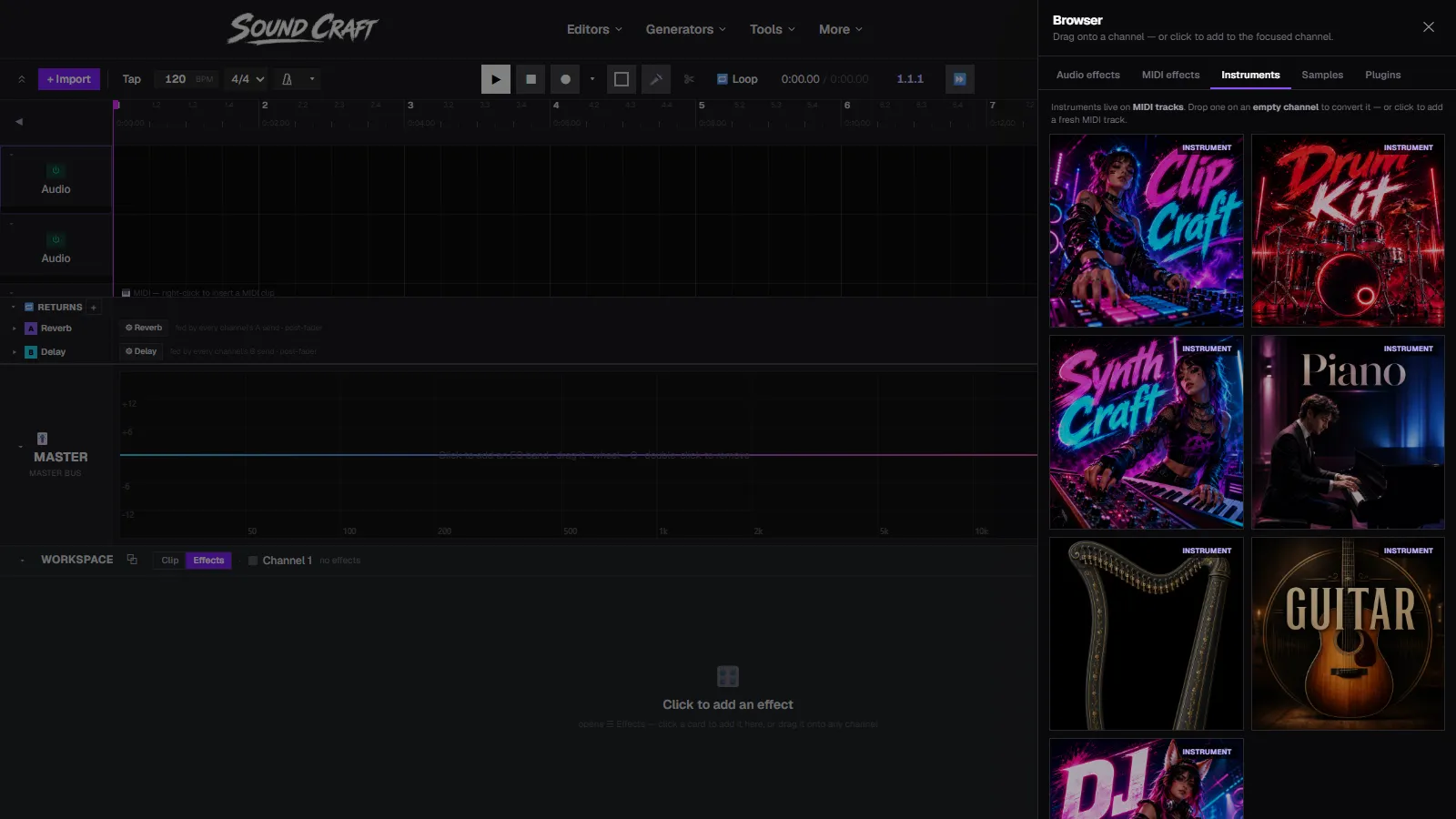Open the Reverb effect chip

144,328
